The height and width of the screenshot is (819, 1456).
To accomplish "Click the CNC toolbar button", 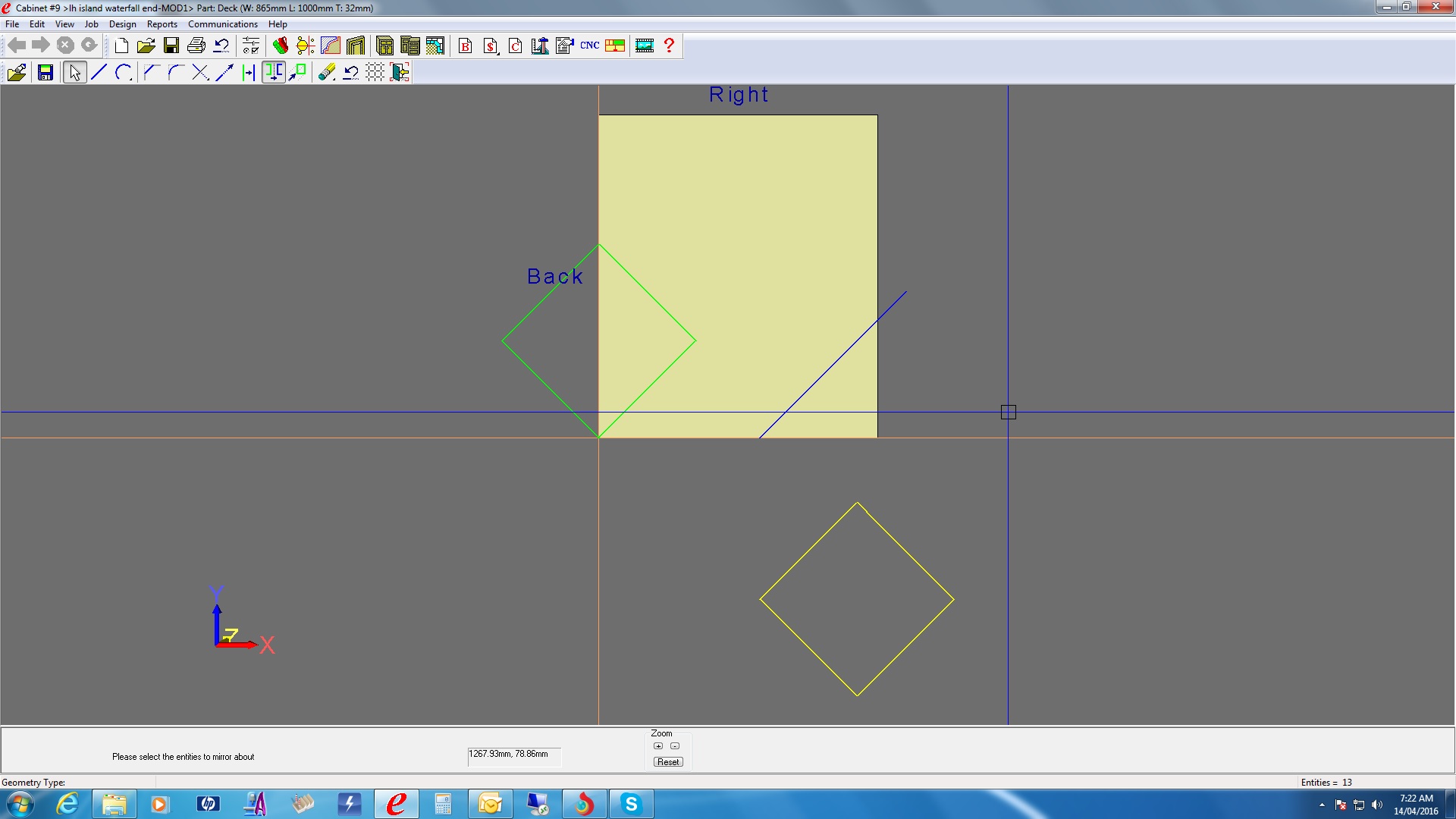I will [x=589, y=45].
